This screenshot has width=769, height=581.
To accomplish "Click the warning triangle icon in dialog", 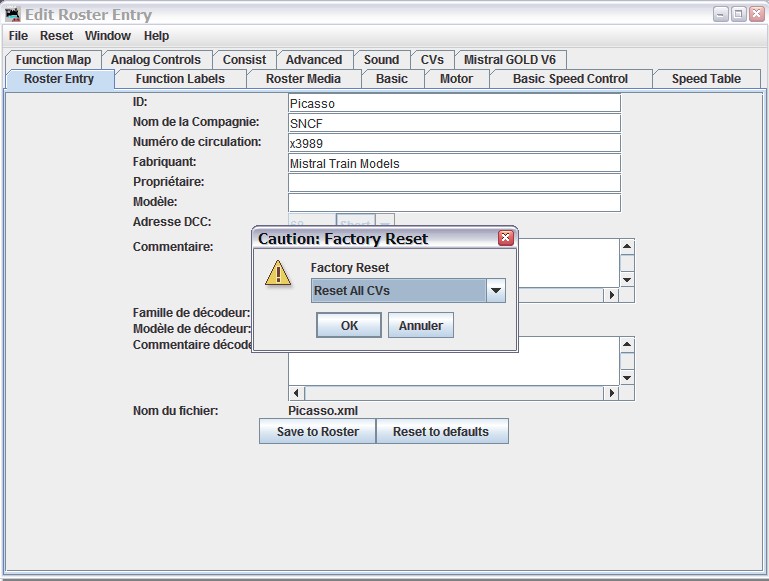I will coord(278,273).
